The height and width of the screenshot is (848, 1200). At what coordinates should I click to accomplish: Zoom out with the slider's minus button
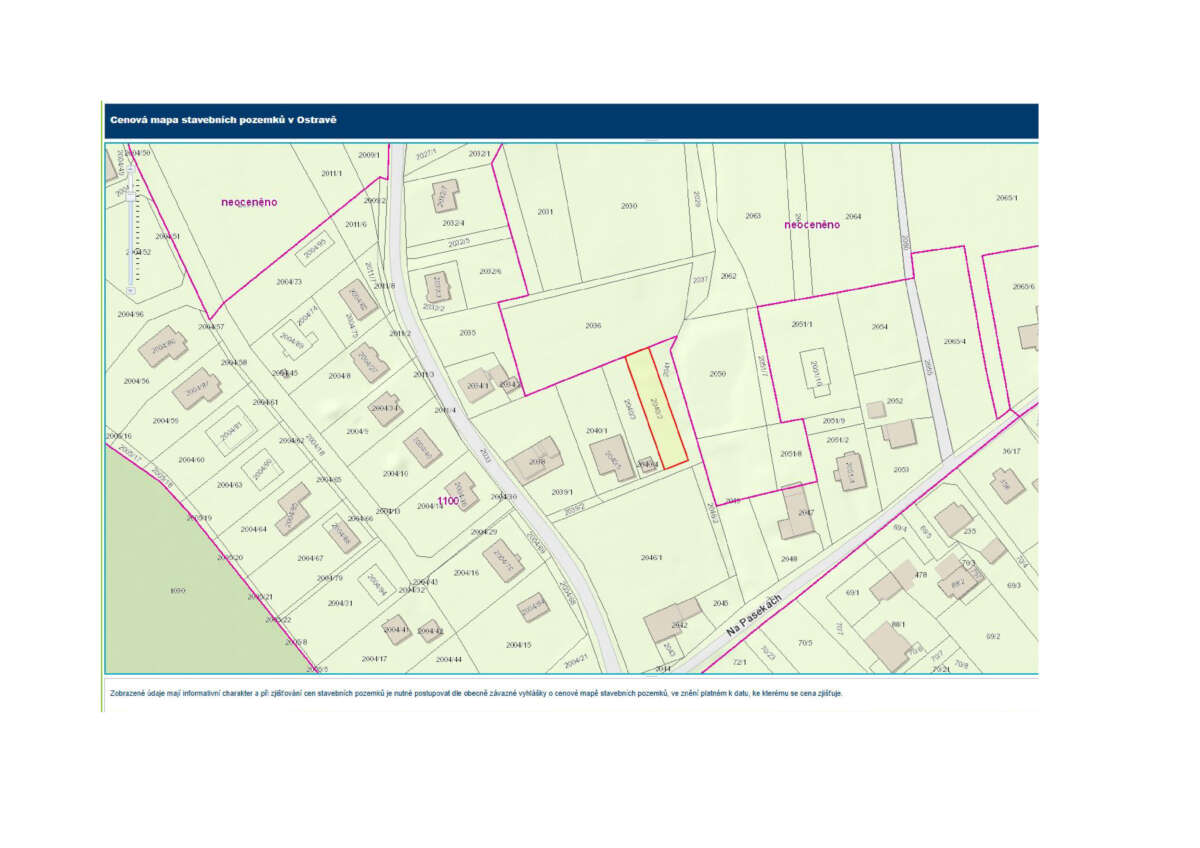click(131, 291)
